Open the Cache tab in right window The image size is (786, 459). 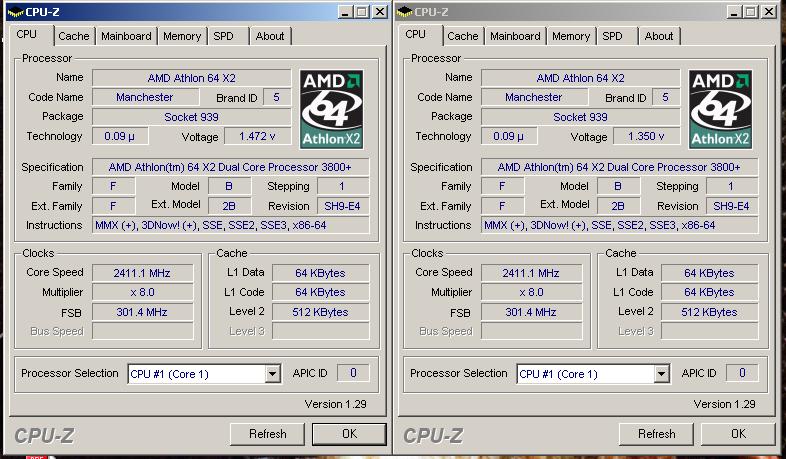click(463, 36)
